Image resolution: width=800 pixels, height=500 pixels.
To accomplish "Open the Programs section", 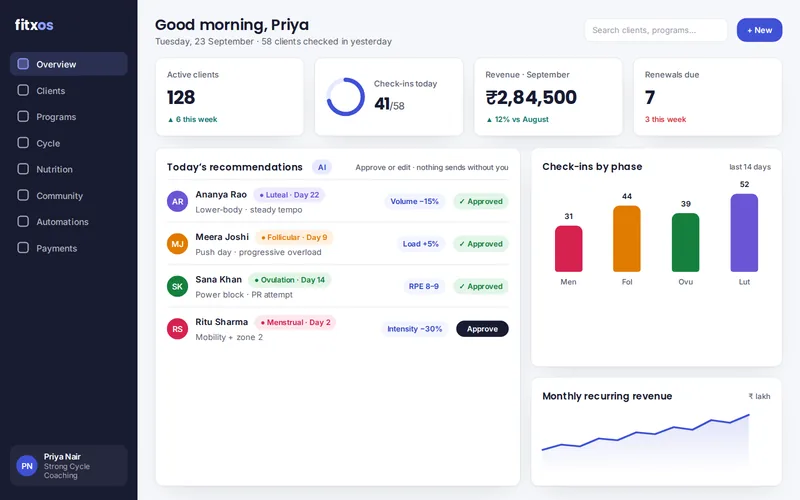I will [x=68, y=116].
